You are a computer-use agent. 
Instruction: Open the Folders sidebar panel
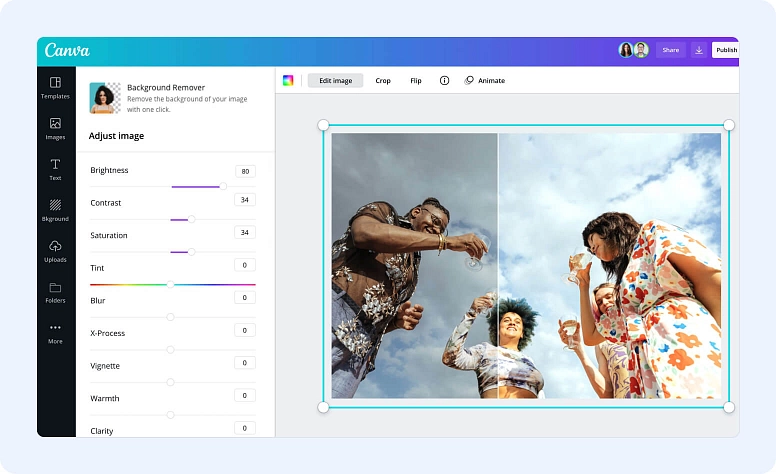tap(55, 291)
